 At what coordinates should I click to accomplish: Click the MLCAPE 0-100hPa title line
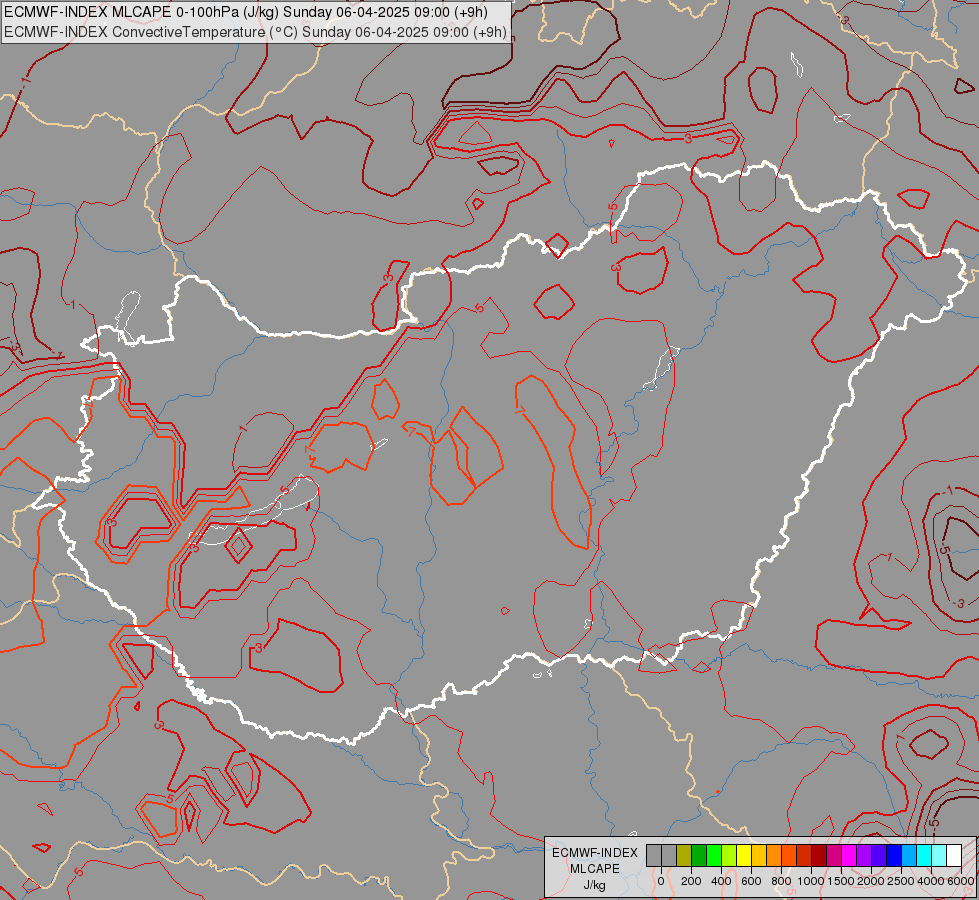click(x=245, y=12)
